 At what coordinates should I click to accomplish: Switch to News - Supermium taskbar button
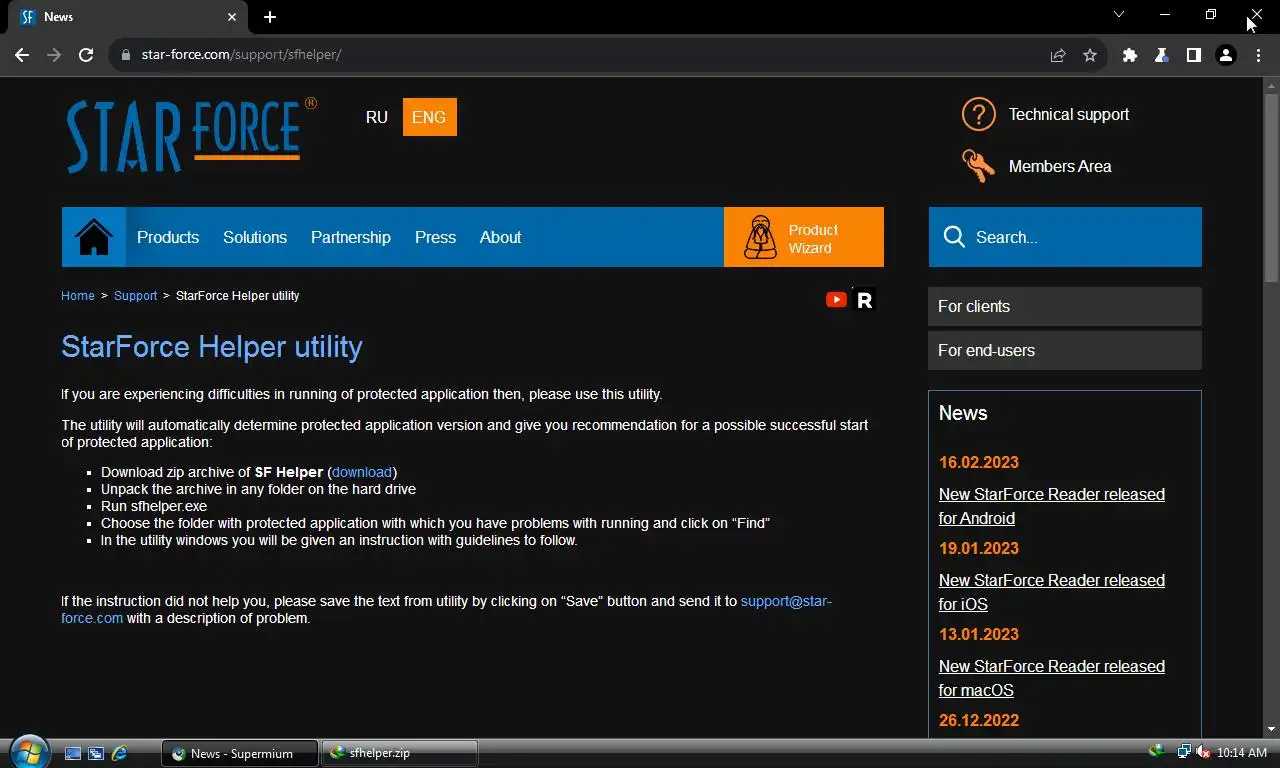(x=240, y=753)
